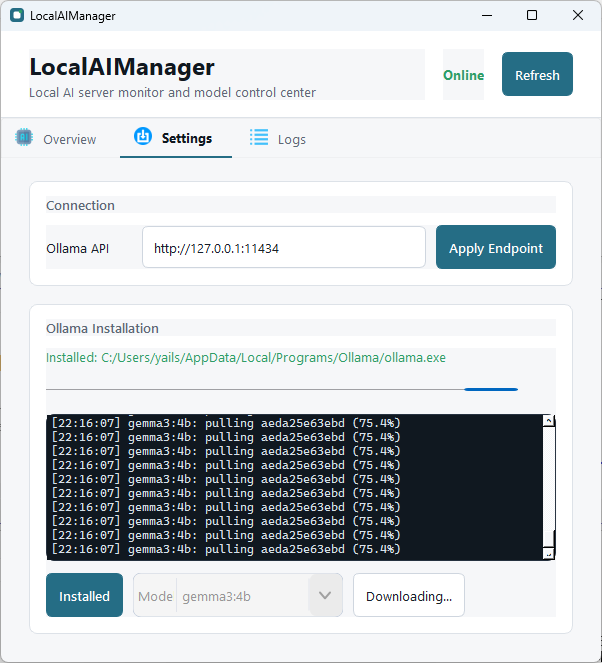This screenshot has height=663, width=602.
Task: Refresh the server status
Action: coord(537,74)
